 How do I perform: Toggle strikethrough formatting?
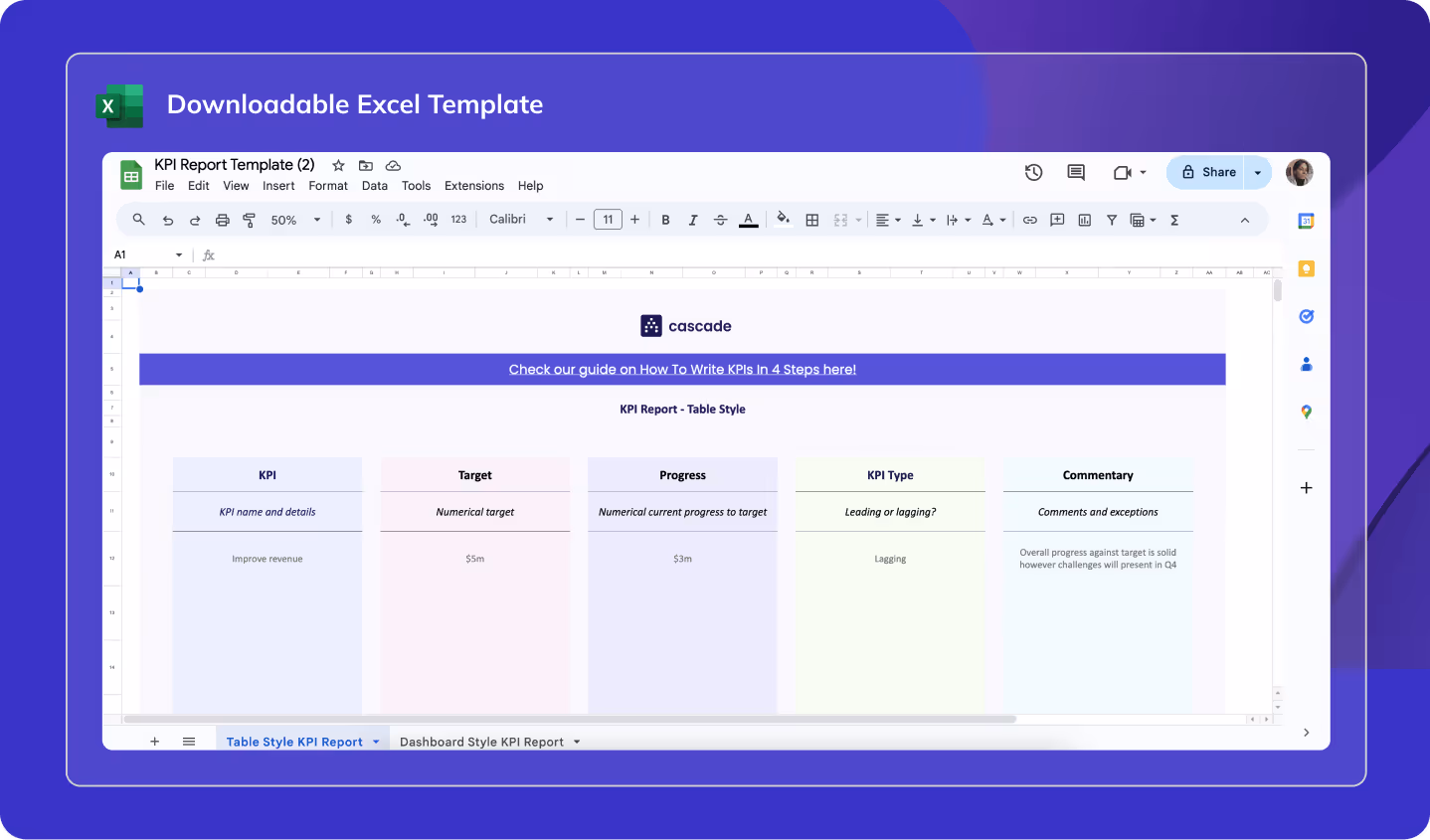(x=720, y=220)
